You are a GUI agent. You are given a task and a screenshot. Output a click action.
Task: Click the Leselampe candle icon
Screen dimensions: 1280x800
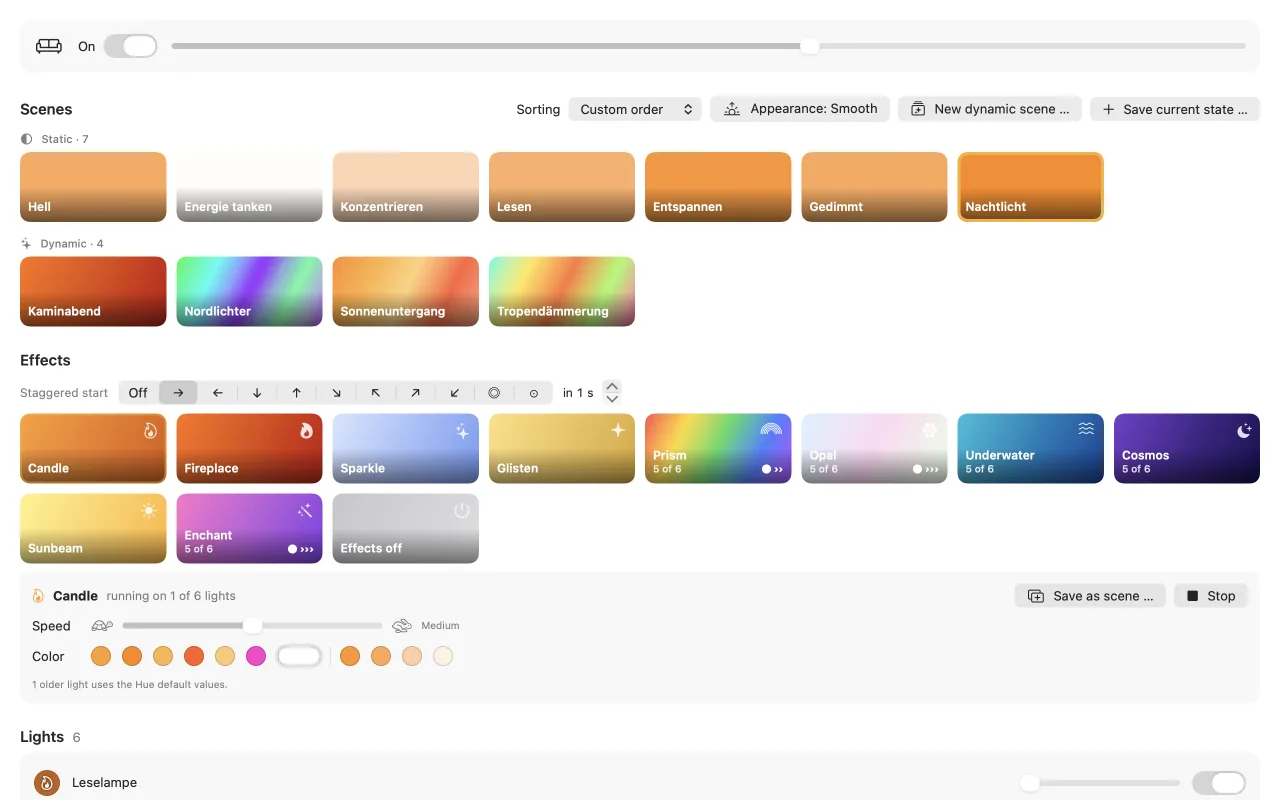pos(47,783)
